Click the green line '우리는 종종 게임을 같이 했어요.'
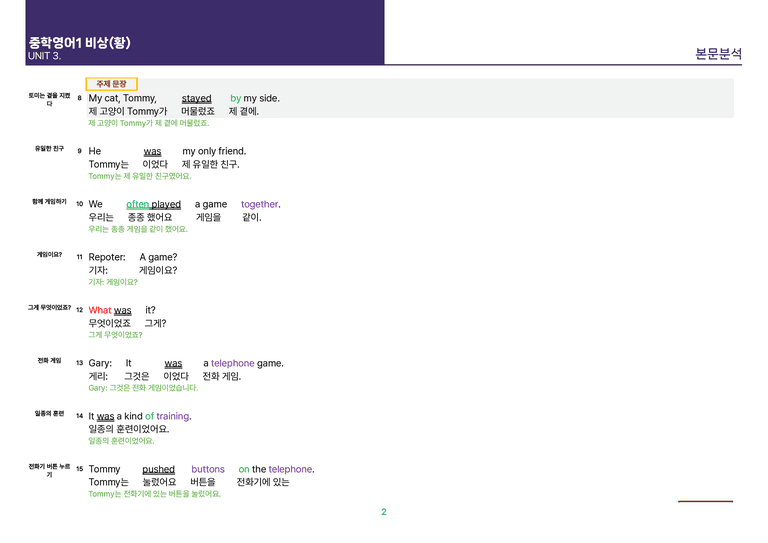Image resolution: width=768 pixels, height=543 pixels. point(138,229)
